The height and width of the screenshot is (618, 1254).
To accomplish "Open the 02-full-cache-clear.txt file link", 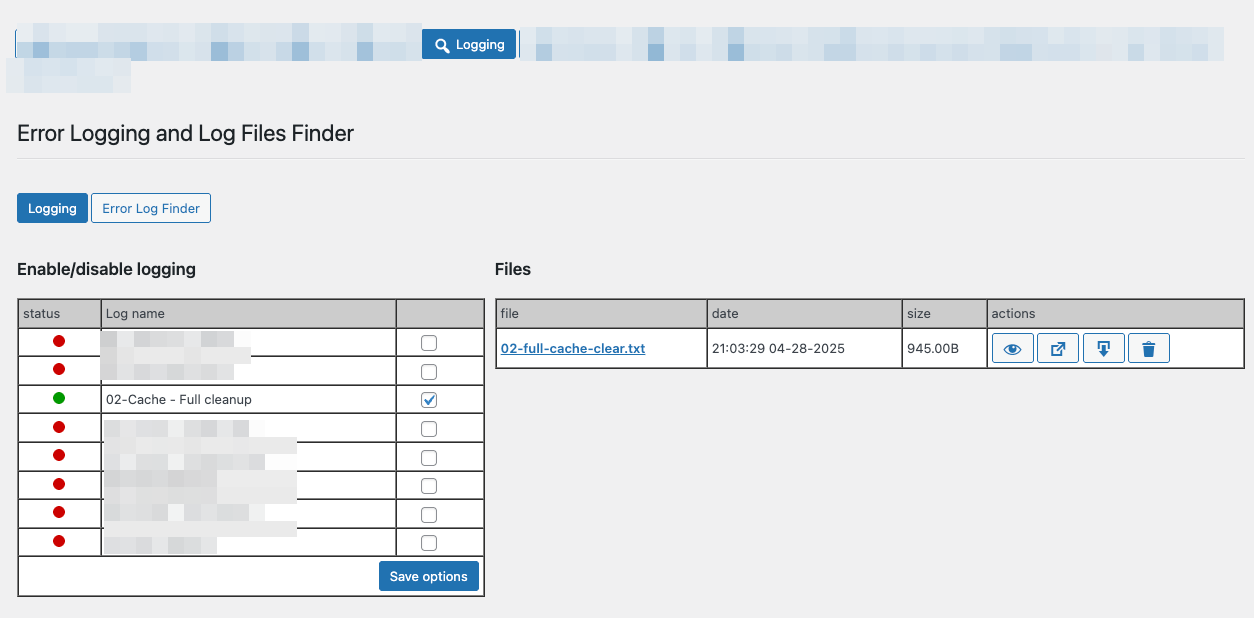I will (x=573, y=349).
